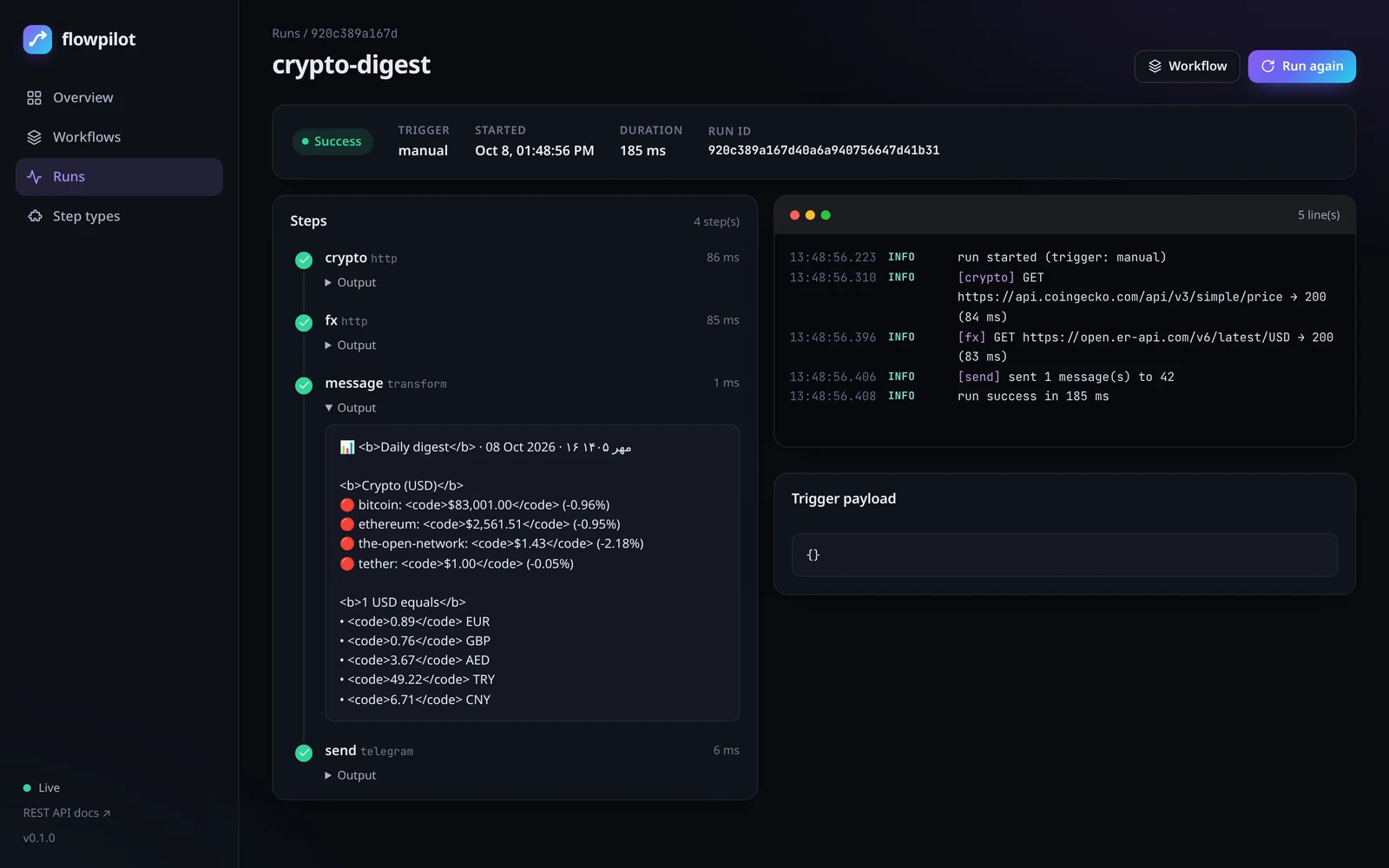1389x868 pixels.
Task: Click the 185 ms duration value
Action: pos(642,151)
